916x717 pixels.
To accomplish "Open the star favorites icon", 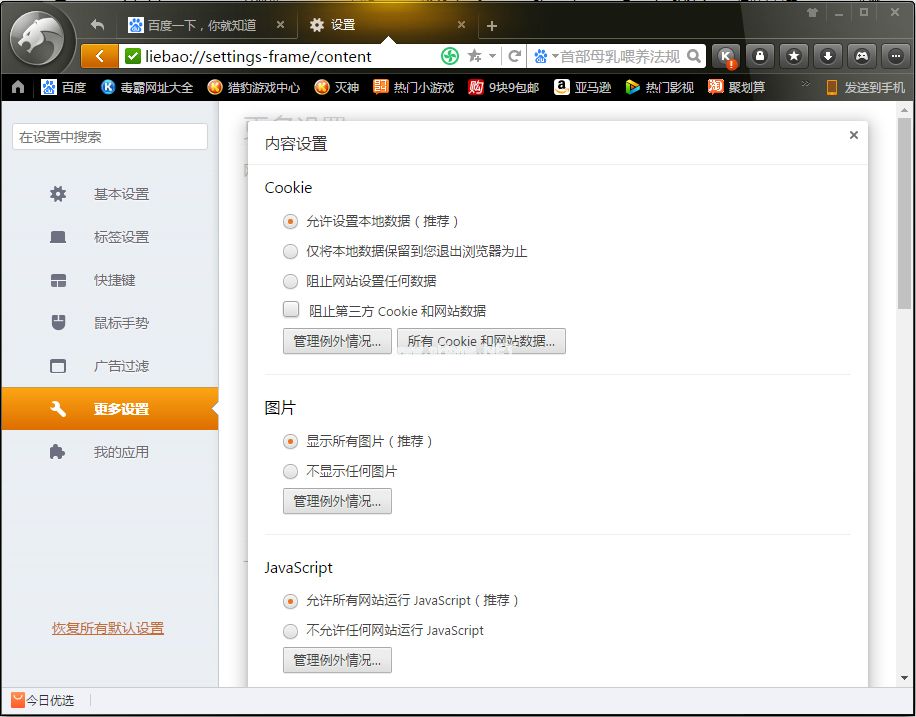I will [794, 55].
